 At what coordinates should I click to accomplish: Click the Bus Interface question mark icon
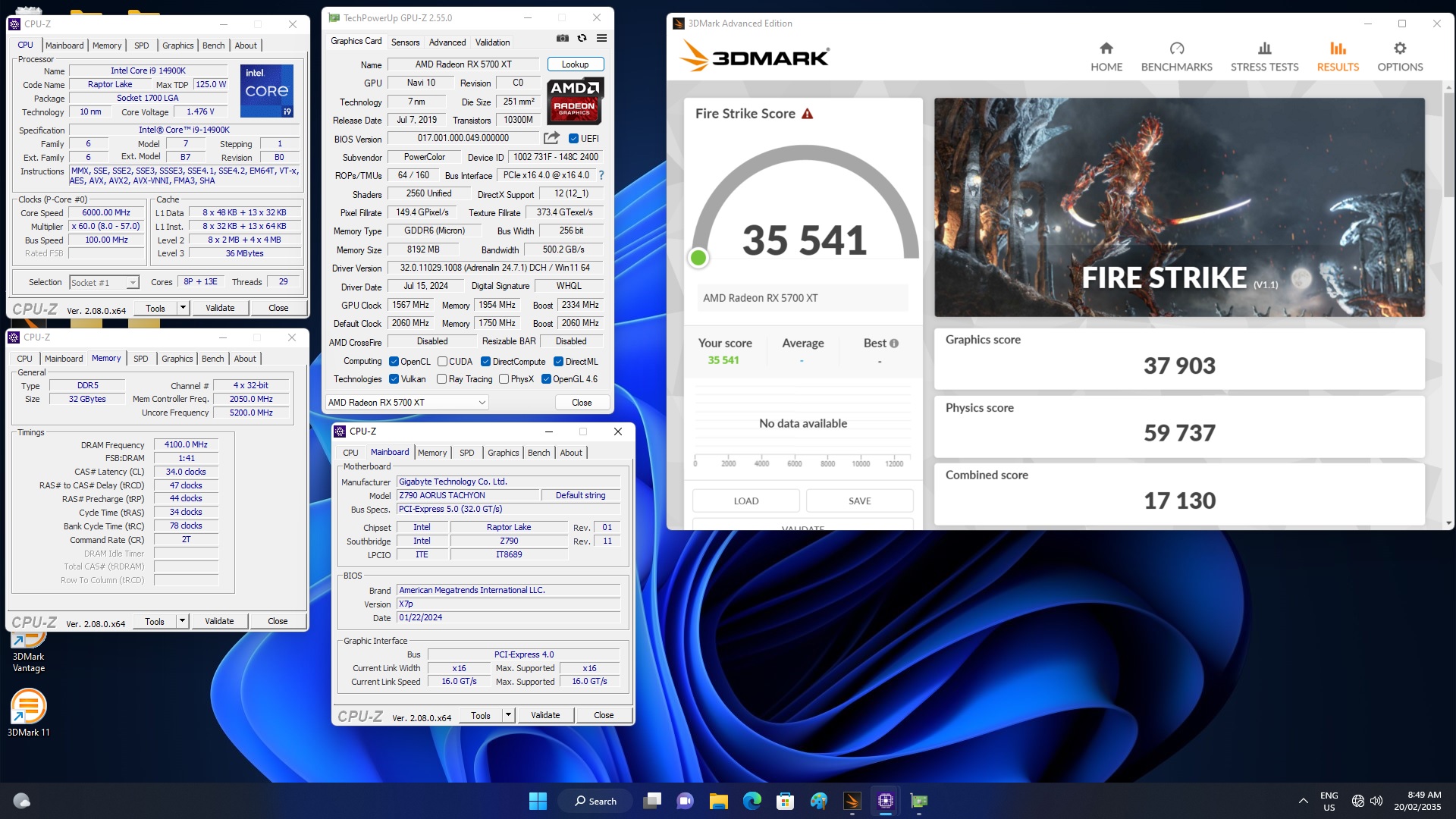(601, 175)
